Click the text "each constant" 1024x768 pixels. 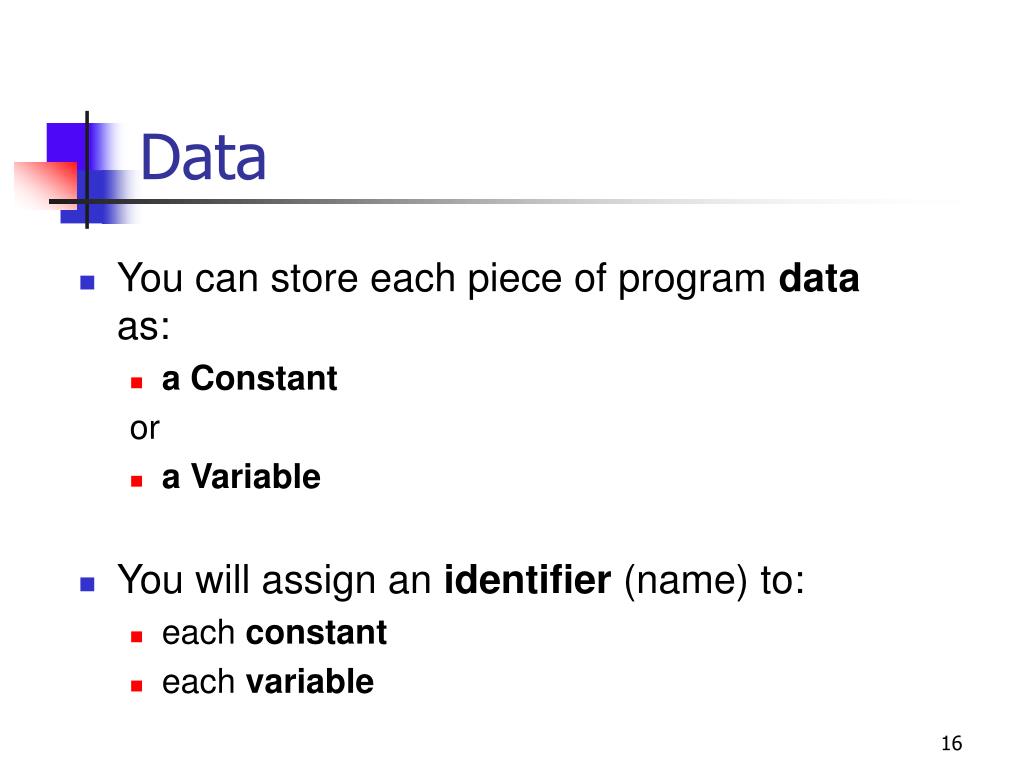274,632
